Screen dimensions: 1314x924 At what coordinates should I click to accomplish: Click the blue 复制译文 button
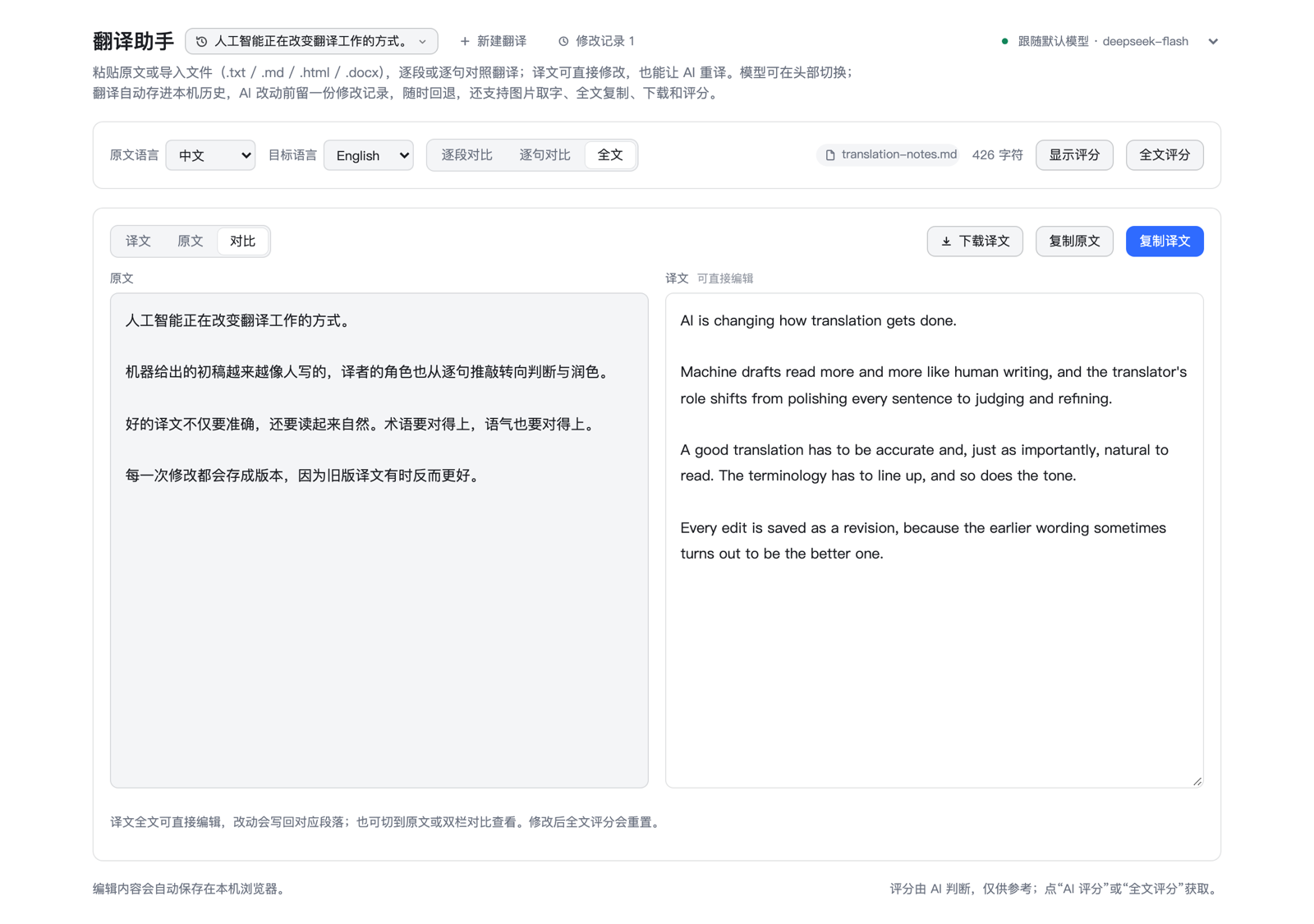pyautogui.click(x=1165, y=241)
